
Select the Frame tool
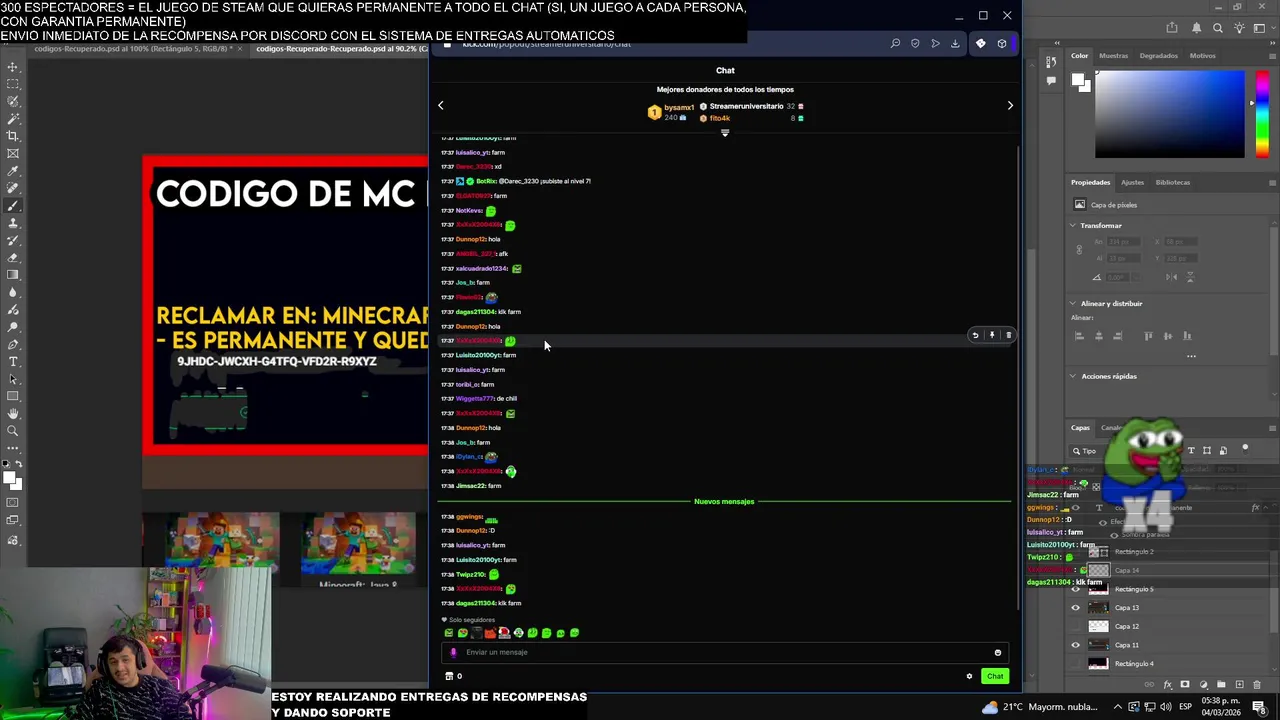tap(13, 153)
